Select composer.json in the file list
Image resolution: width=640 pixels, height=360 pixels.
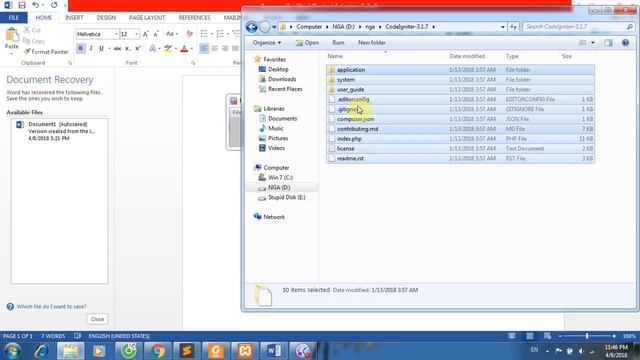[460, 119]
